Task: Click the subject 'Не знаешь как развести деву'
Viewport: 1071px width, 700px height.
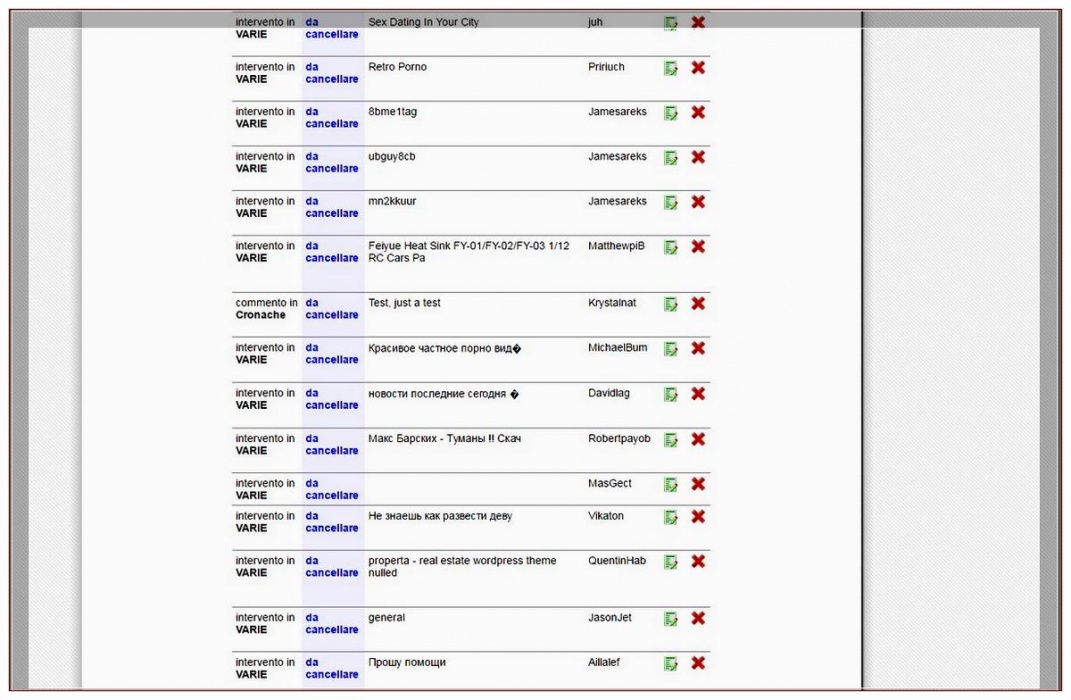Action: pyautogui.click(x=441, y=516)
